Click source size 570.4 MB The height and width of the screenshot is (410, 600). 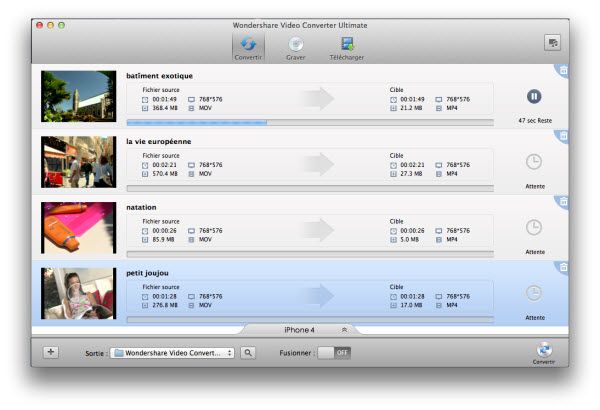coord(165,174)
